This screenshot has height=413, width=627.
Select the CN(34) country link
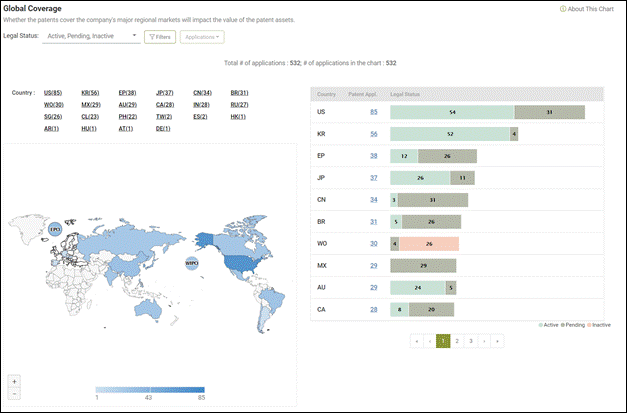202,93
